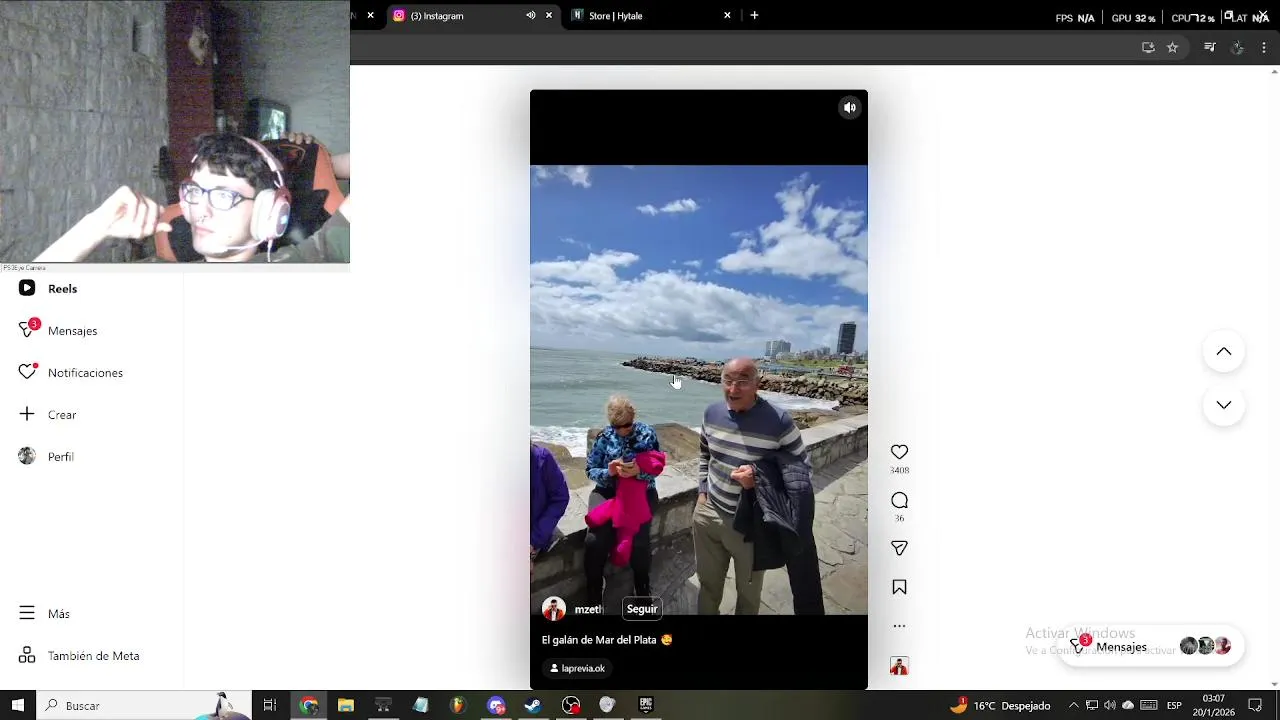
Task: Click the plus Crear icon in the sidebar
Action: [x=27, y=414]
